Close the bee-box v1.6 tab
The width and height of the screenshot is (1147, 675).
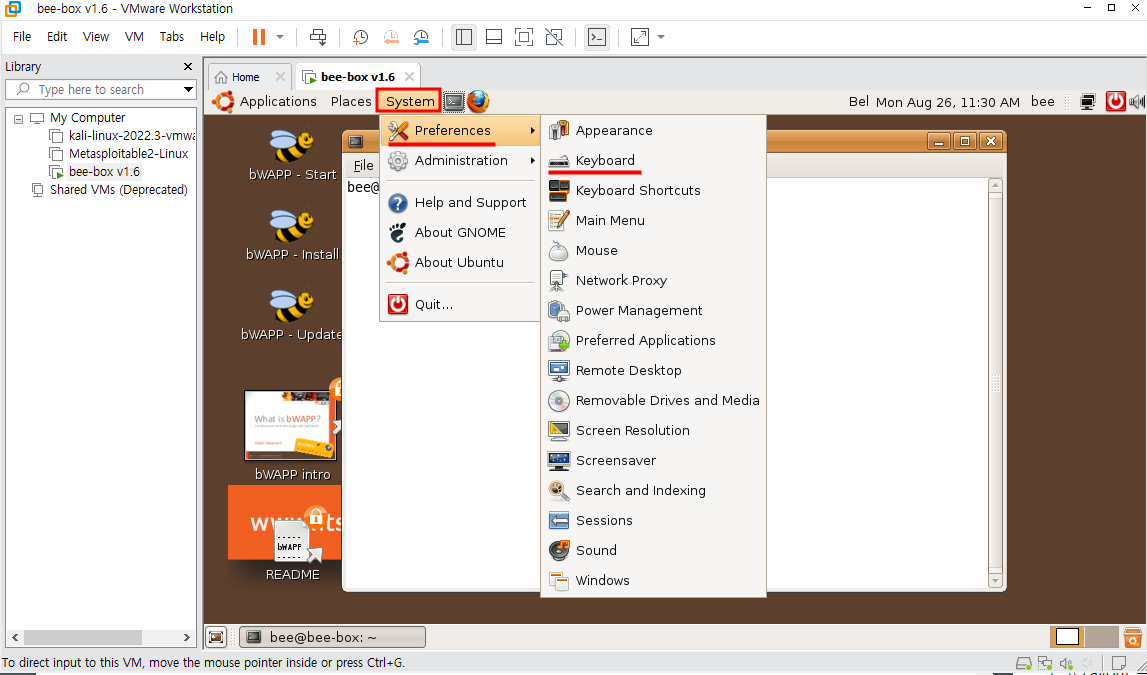click(x=409, y=77)
